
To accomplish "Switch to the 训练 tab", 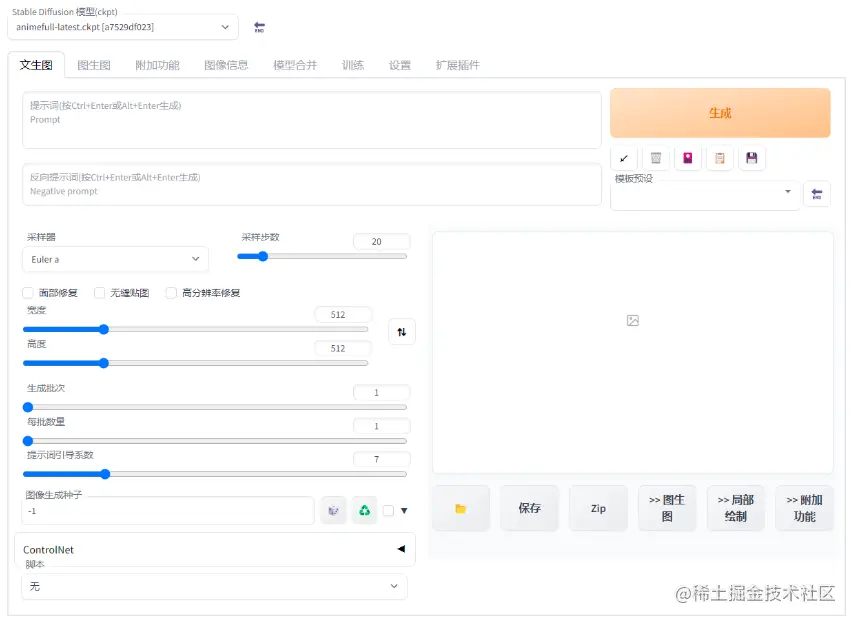I will pos(352,65).
